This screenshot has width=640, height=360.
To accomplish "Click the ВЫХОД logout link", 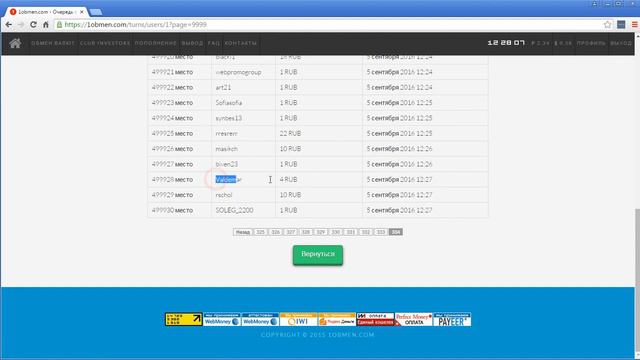I will click(x=621, y=43).
